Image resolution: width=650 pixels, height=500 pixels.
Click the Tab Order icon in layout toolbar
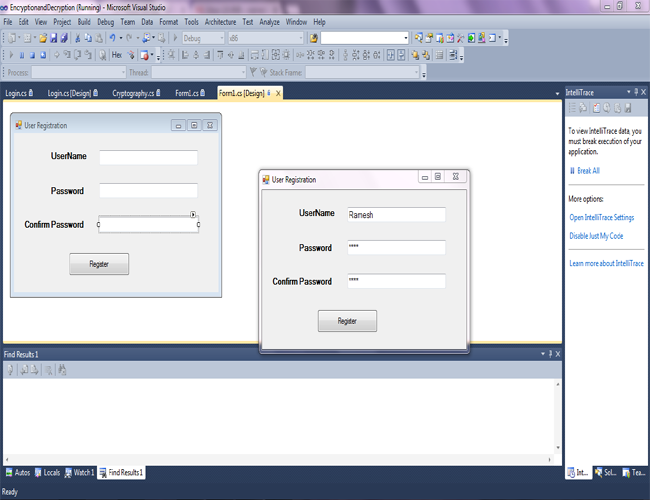tap(453, 55)
